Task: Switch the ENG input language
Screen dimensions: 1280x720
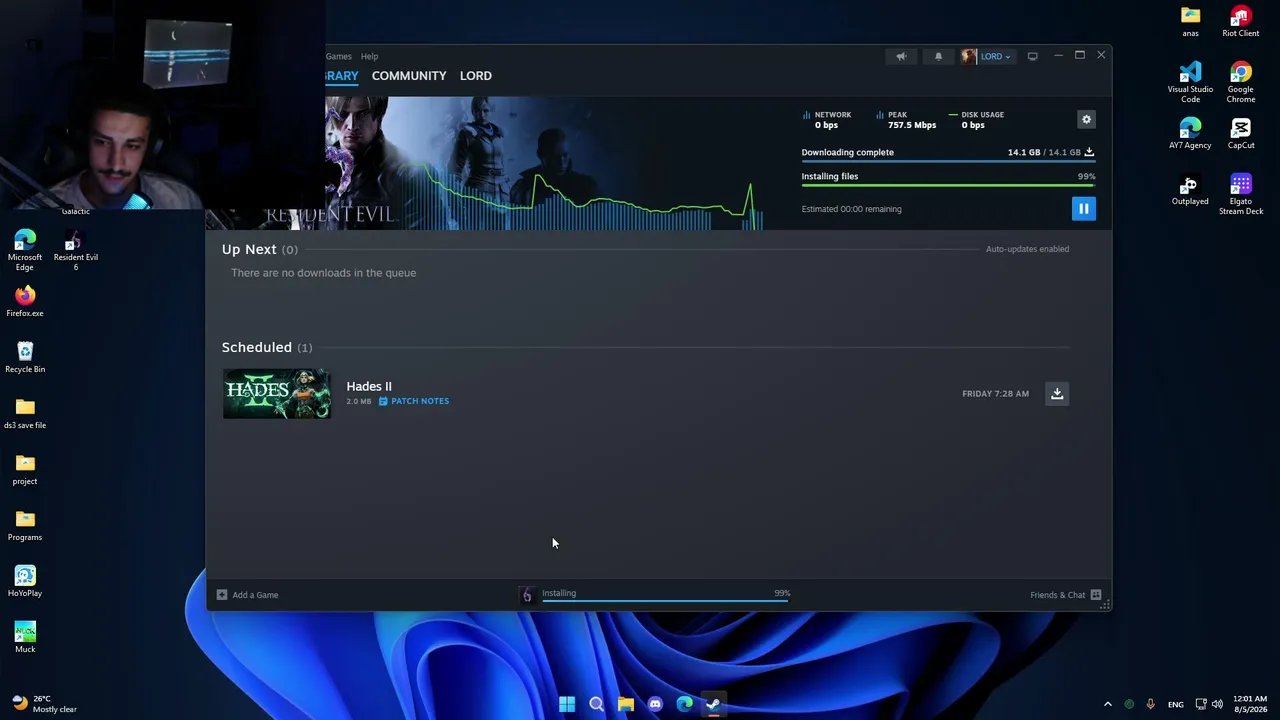Action: coord(1175,704)
